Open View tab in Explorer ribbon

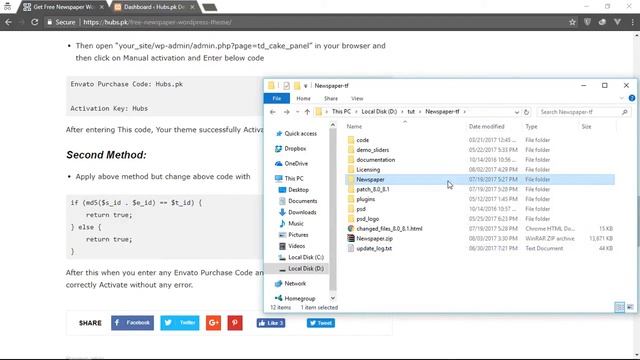pos(357,98)
